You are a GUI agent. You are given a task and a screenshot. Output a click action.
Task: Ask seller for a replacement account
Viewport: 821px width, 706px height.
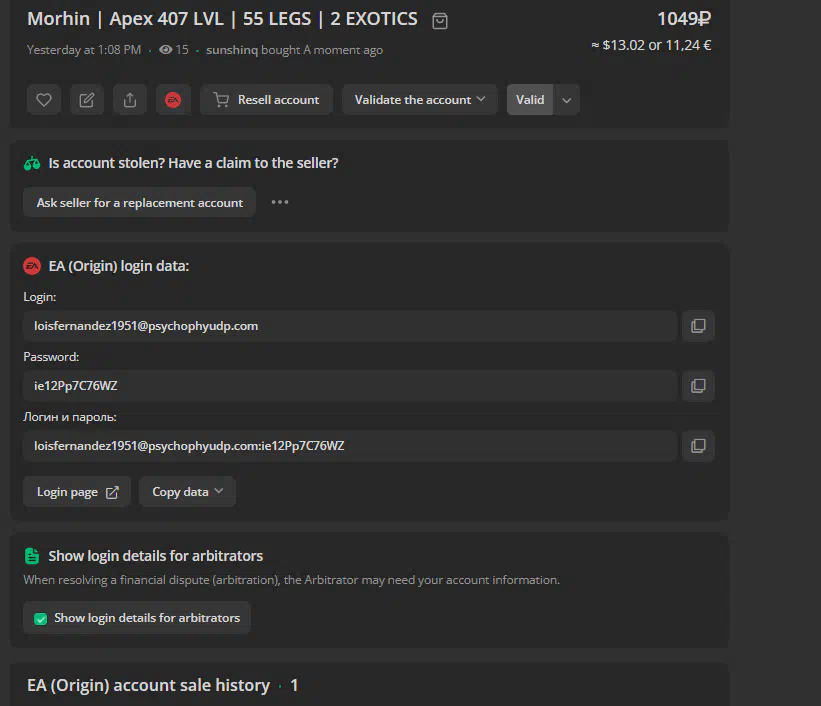(139, 203)
